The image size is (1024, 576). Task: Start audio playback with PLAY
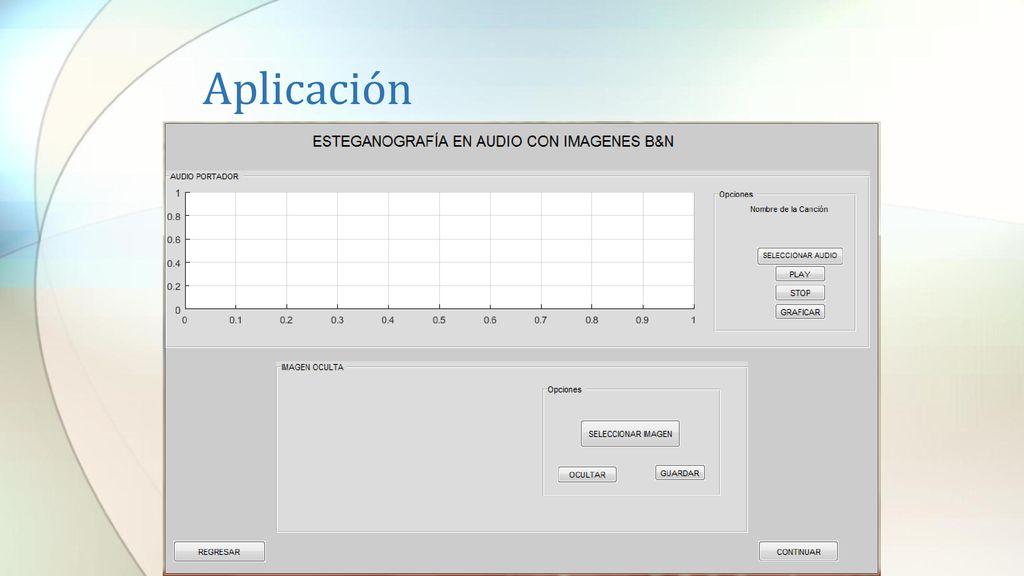point(799,274)
